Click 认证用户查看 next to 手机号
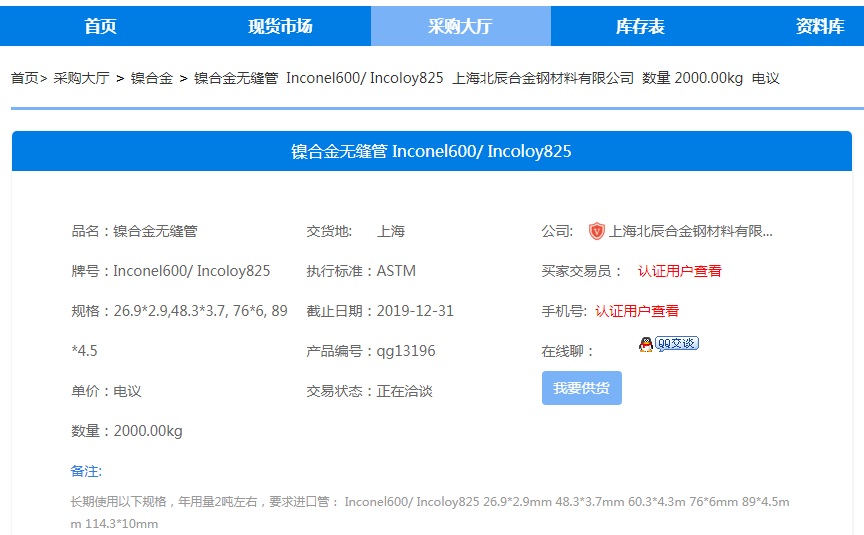Image resolution: width=864 pixels, height=535 pixels. pos(636,311)
